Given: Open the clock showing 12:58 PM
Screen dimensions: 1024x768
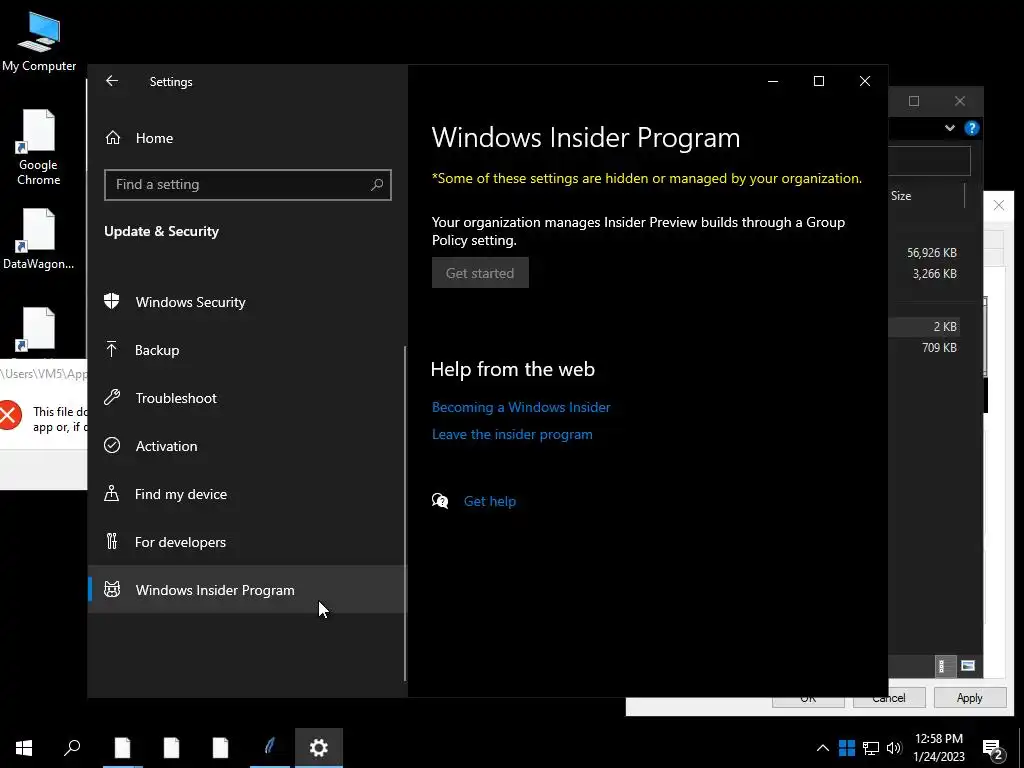Looking at the screenshot, I should coord(938,748).
